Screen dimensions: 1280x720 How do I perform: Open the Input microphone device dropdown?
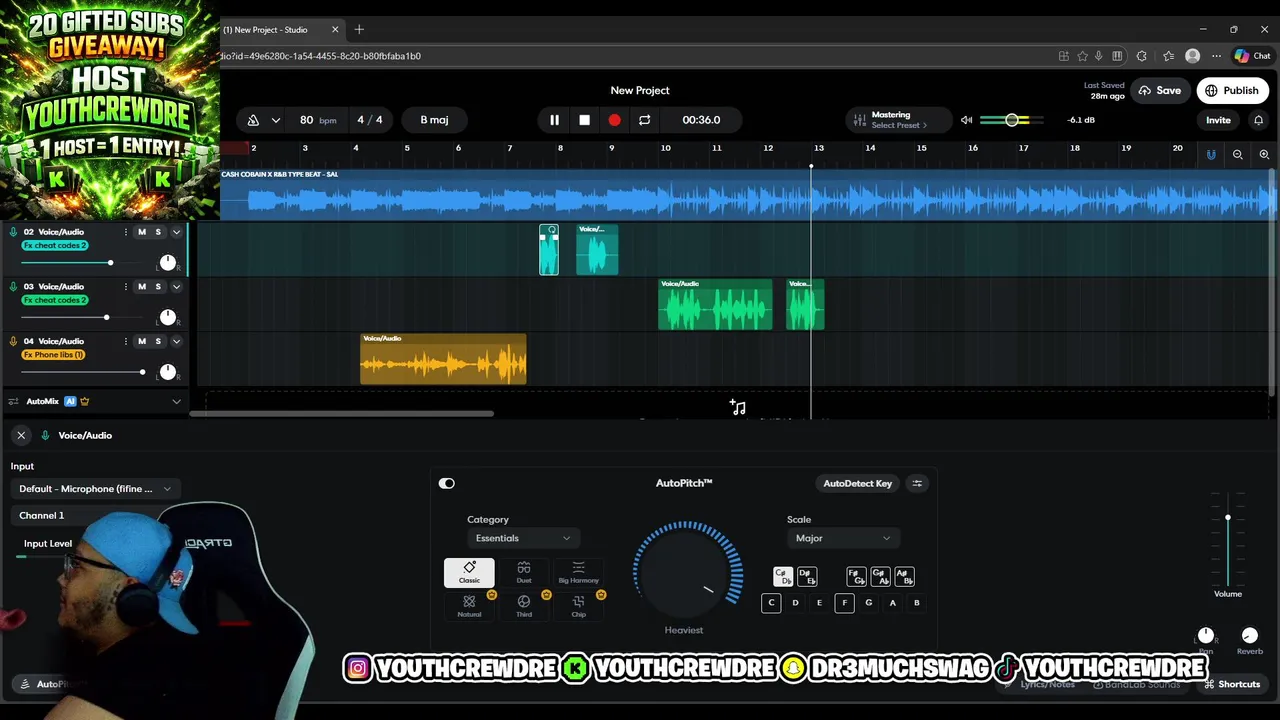coord(94,489)
